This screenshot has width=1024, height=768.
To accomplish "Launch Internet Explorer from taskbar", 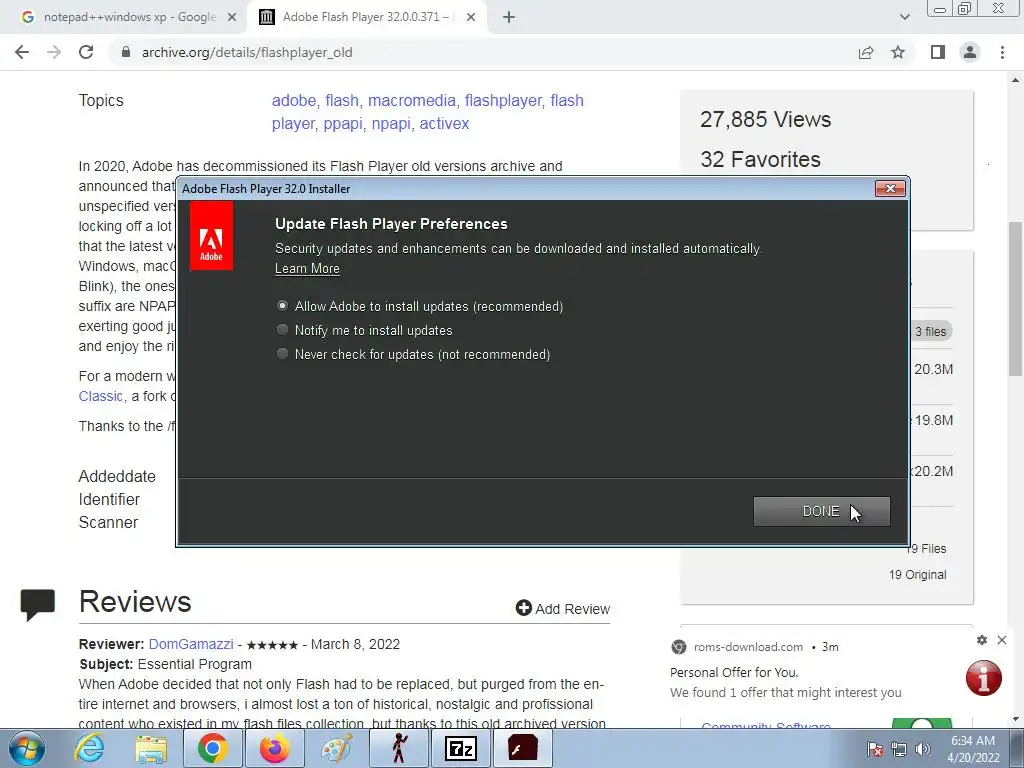I will [89, 748].
